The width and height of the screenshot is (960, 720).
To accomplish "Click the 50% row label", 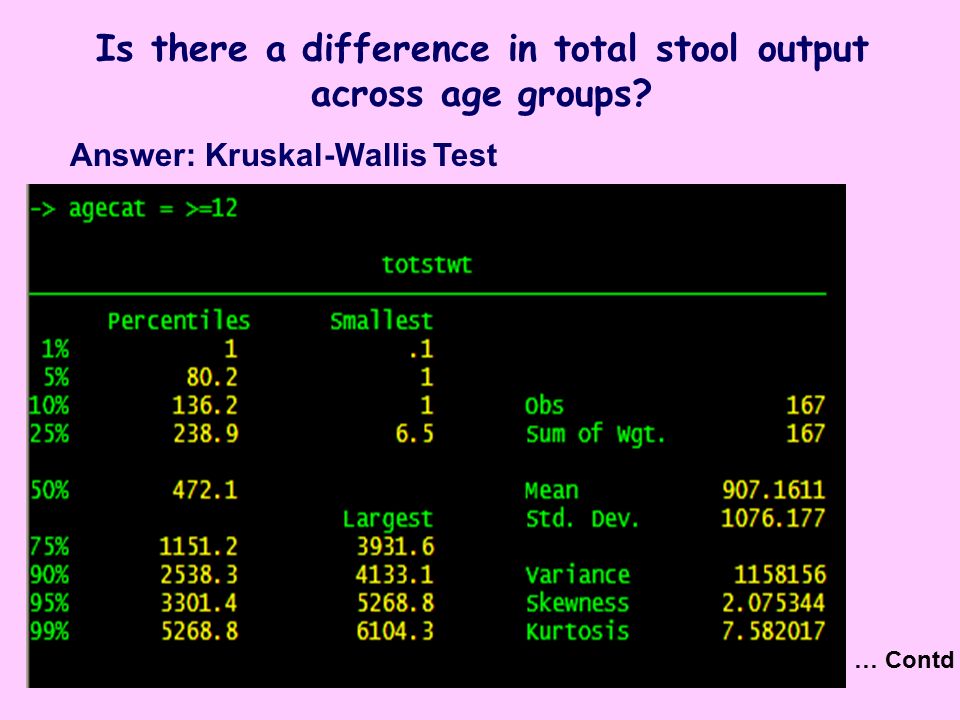I will click(x=50, y=490).
